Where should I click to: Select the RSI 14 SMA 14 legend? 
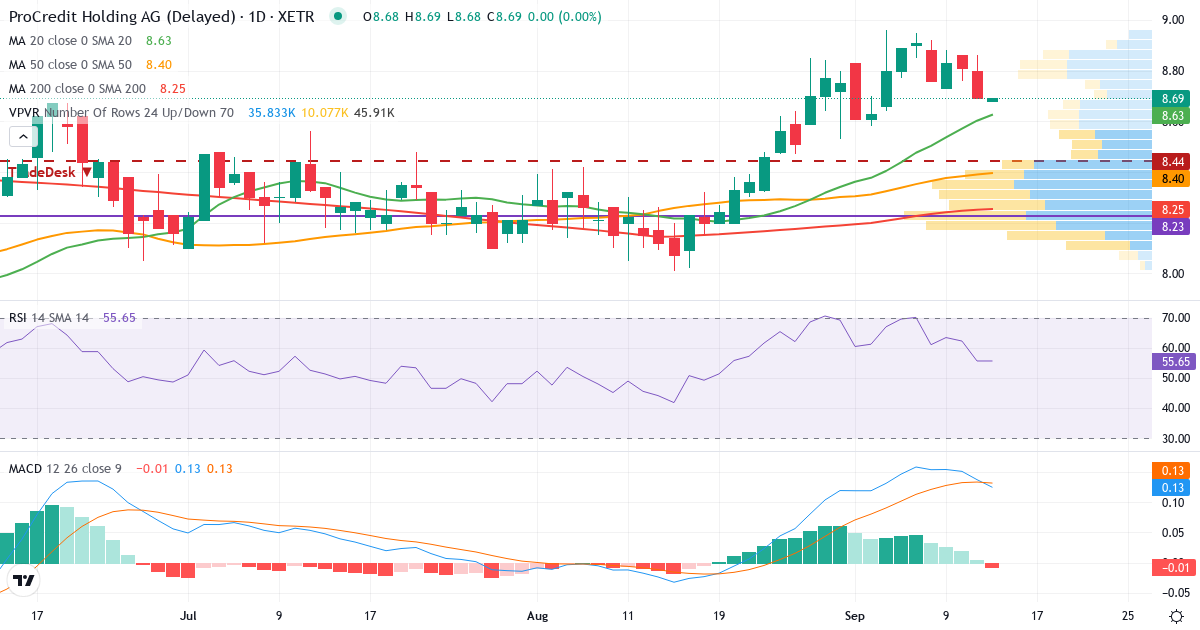tap(49, 318)
